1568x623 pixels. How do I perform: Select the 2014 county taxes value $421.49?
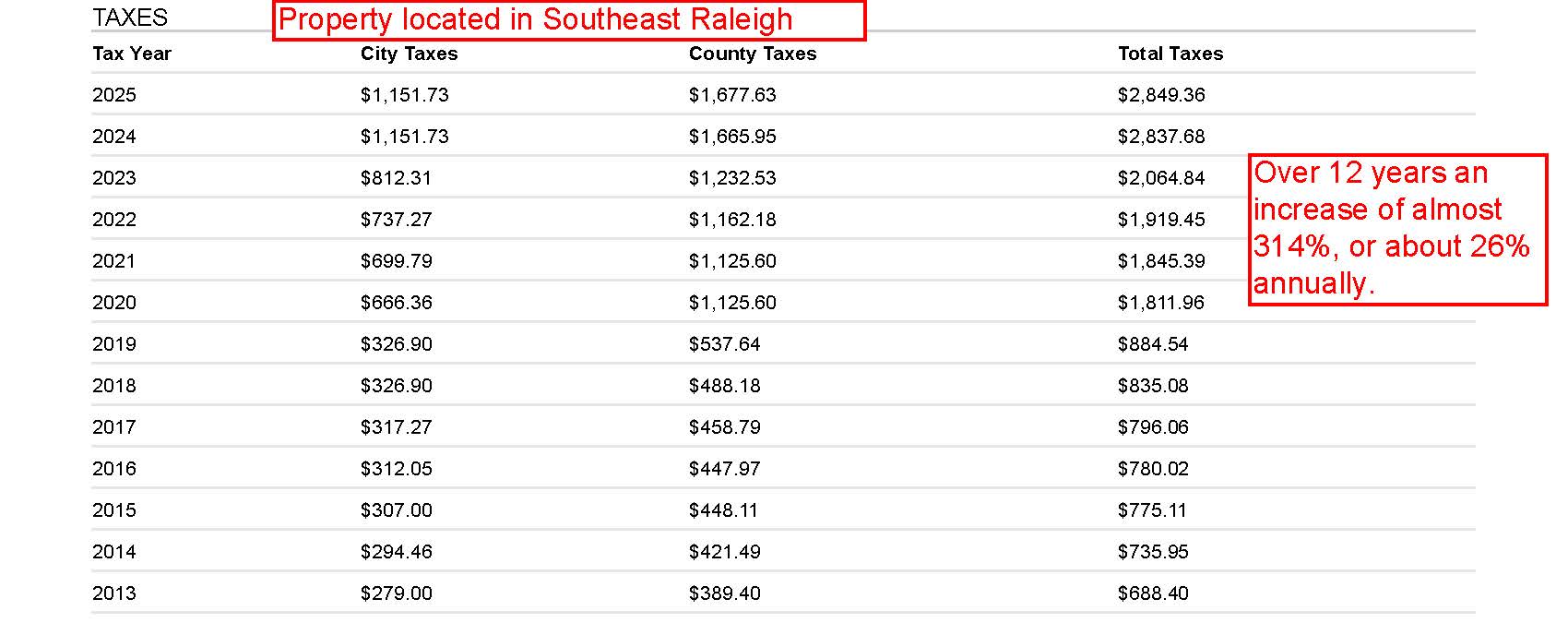[724, 552]
